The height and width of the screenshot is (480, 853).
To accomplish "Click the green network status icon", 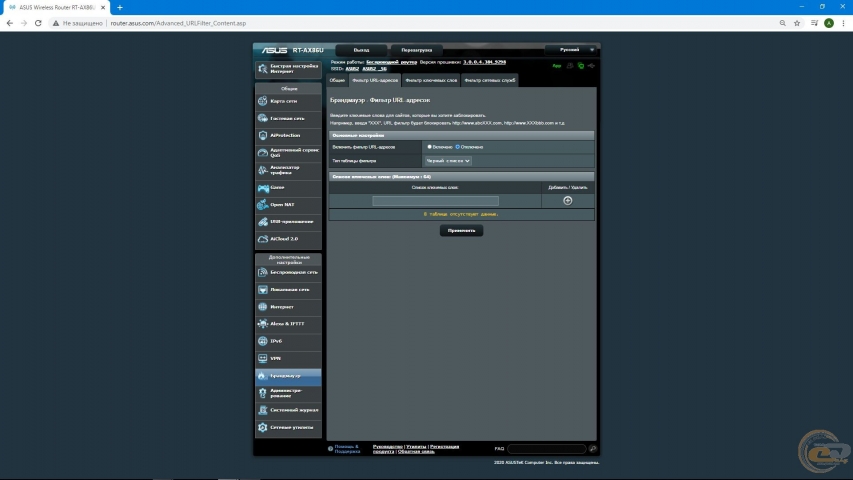I will pos(581,66).
